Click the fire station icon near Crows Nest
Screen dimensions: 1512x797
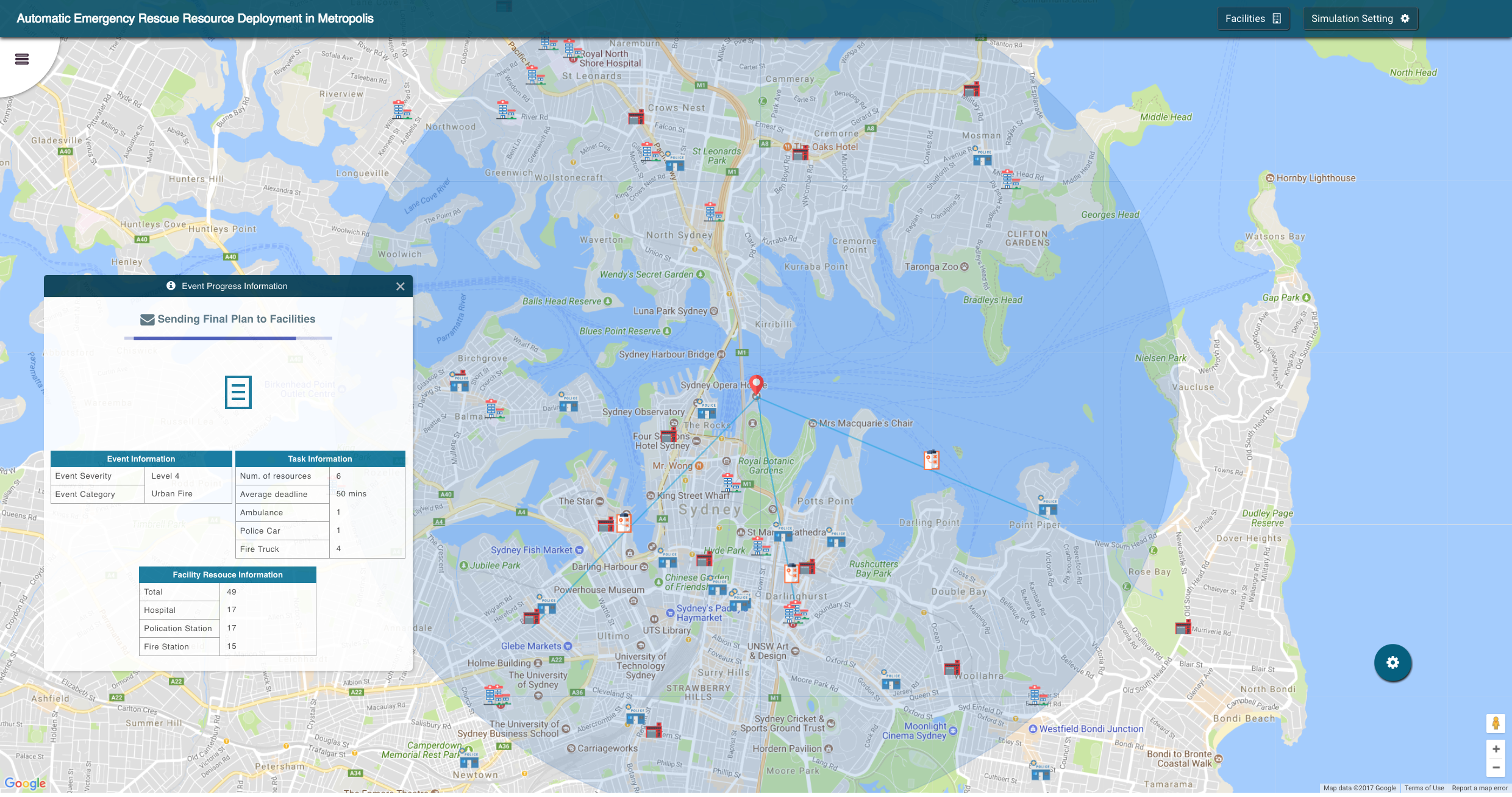pos(636,117)
